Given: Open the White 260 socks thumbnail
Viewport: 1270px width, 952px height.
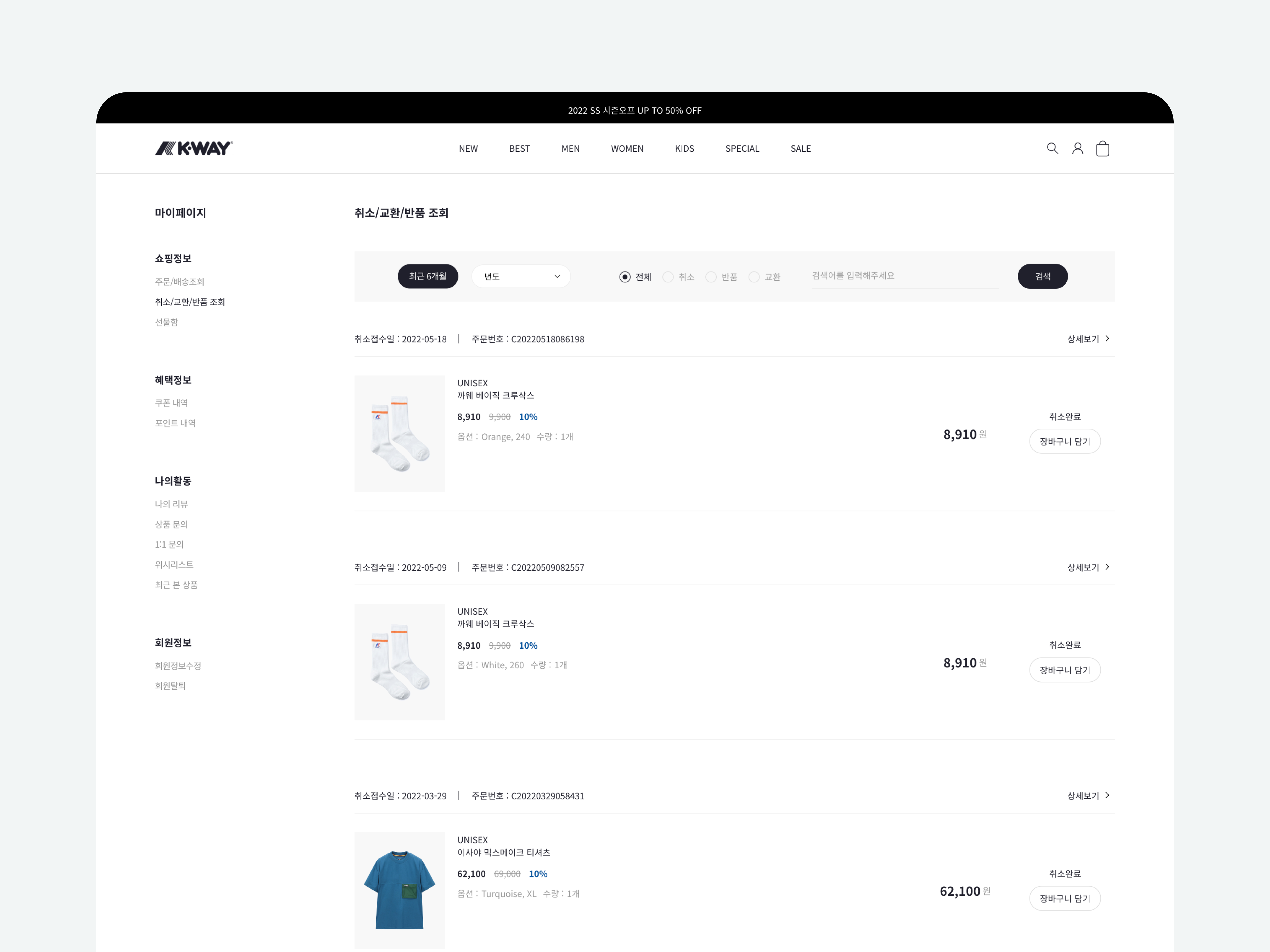Looking at the screenshot, I should click(400, 662).
